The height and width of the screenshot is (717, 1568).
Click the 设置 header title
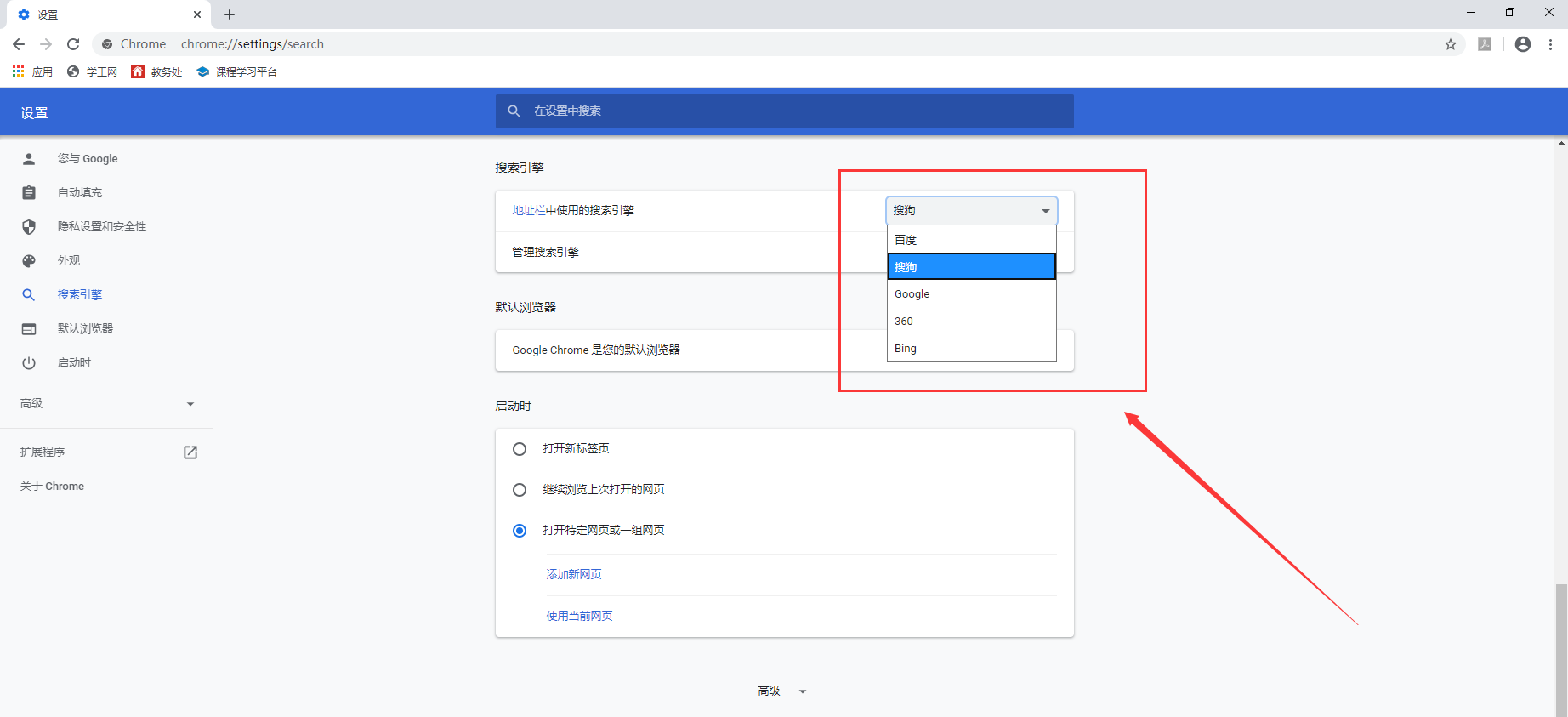click(x=35, y=113)
